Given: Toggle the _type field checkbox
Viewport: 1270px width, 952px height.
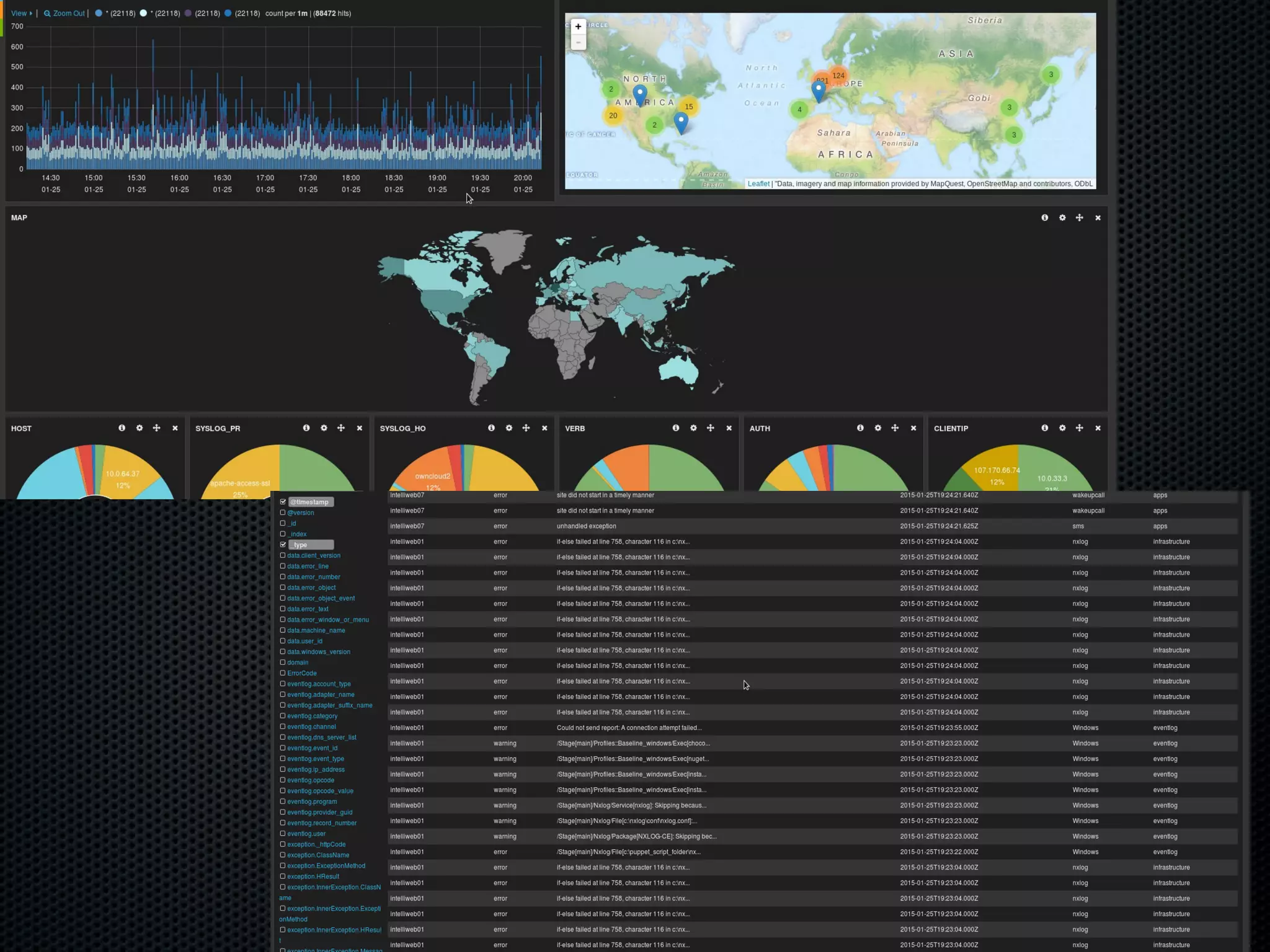Looking at the screenshot, I should point(283,545).
